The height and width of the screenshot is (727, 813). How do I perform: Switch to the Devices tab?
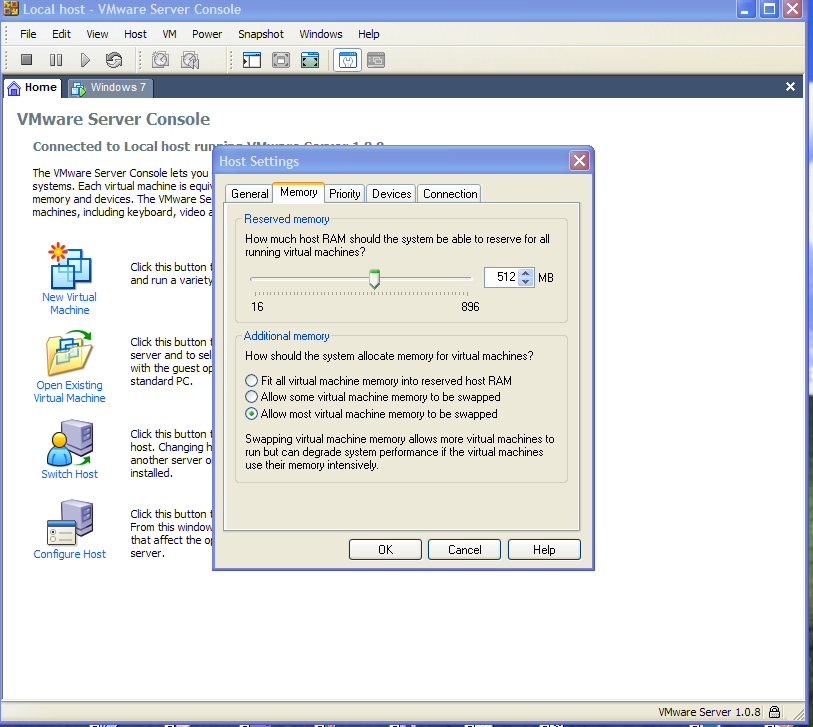pos(391,193)
